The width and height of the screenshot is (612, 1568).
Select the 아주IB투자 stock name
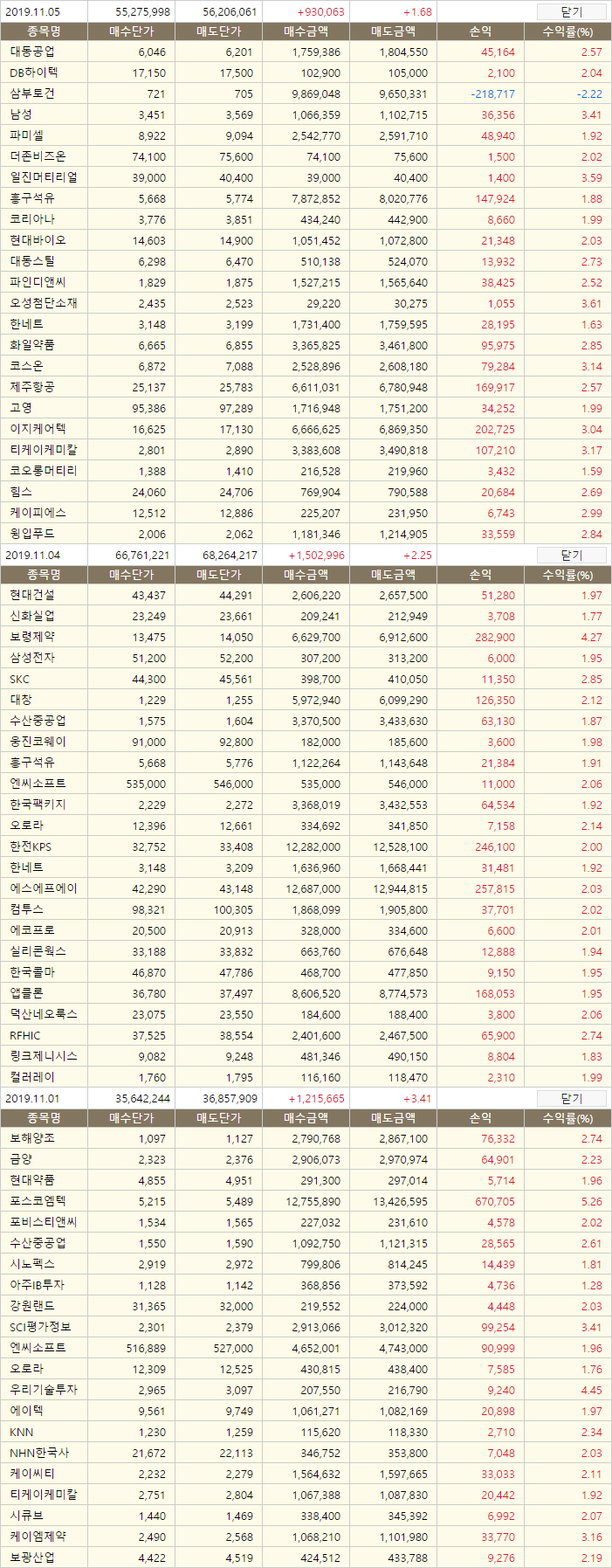click(x=37, y=1286)
